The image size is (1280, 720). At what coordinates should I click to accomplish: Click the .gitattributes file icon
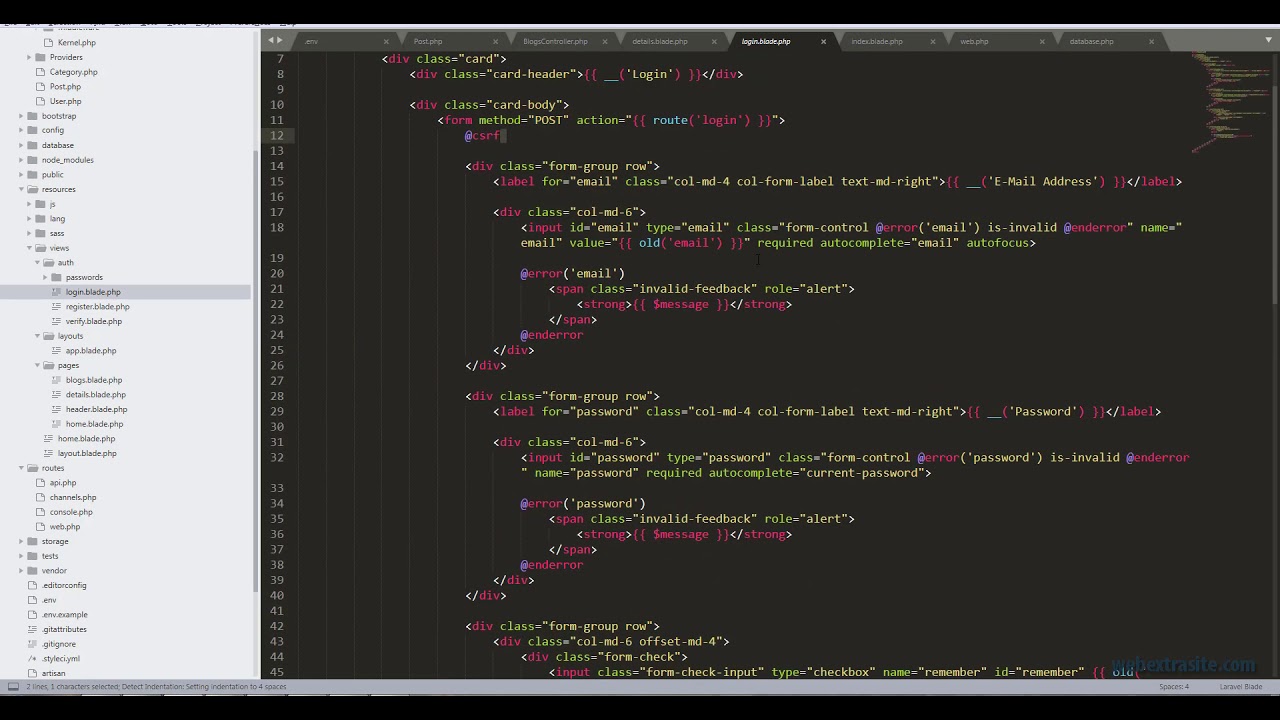coord(33,629)
